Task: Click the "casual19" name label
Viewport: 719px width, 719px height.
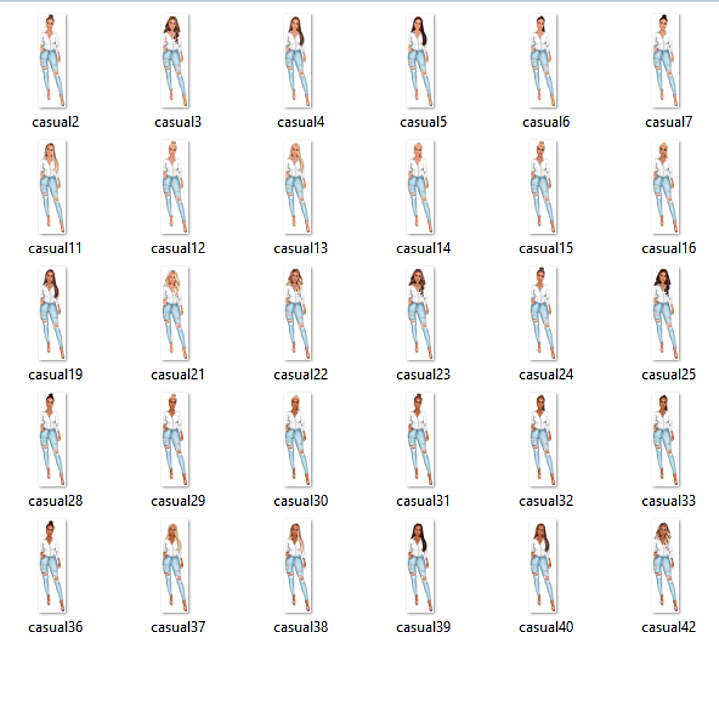Action: point(55,375)
